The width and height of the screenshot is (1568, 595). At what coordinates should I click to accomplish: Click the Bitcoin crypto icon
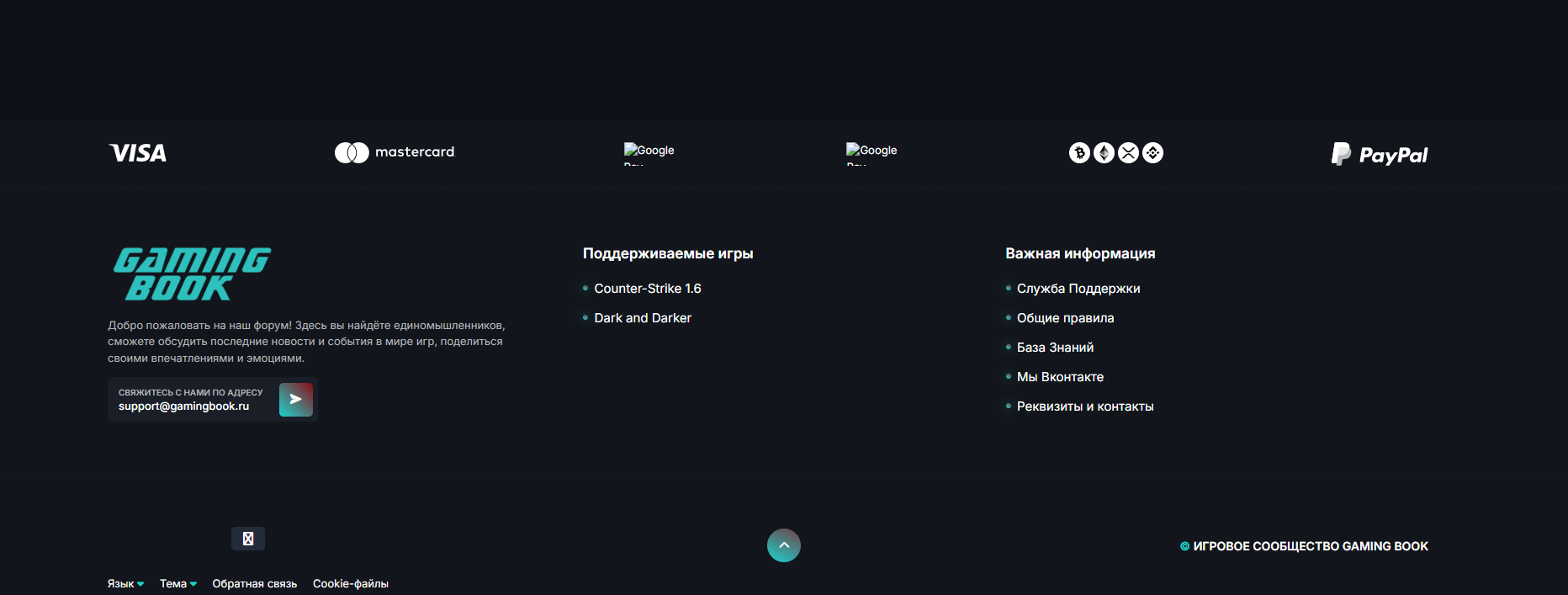[x=1079, y=152]
